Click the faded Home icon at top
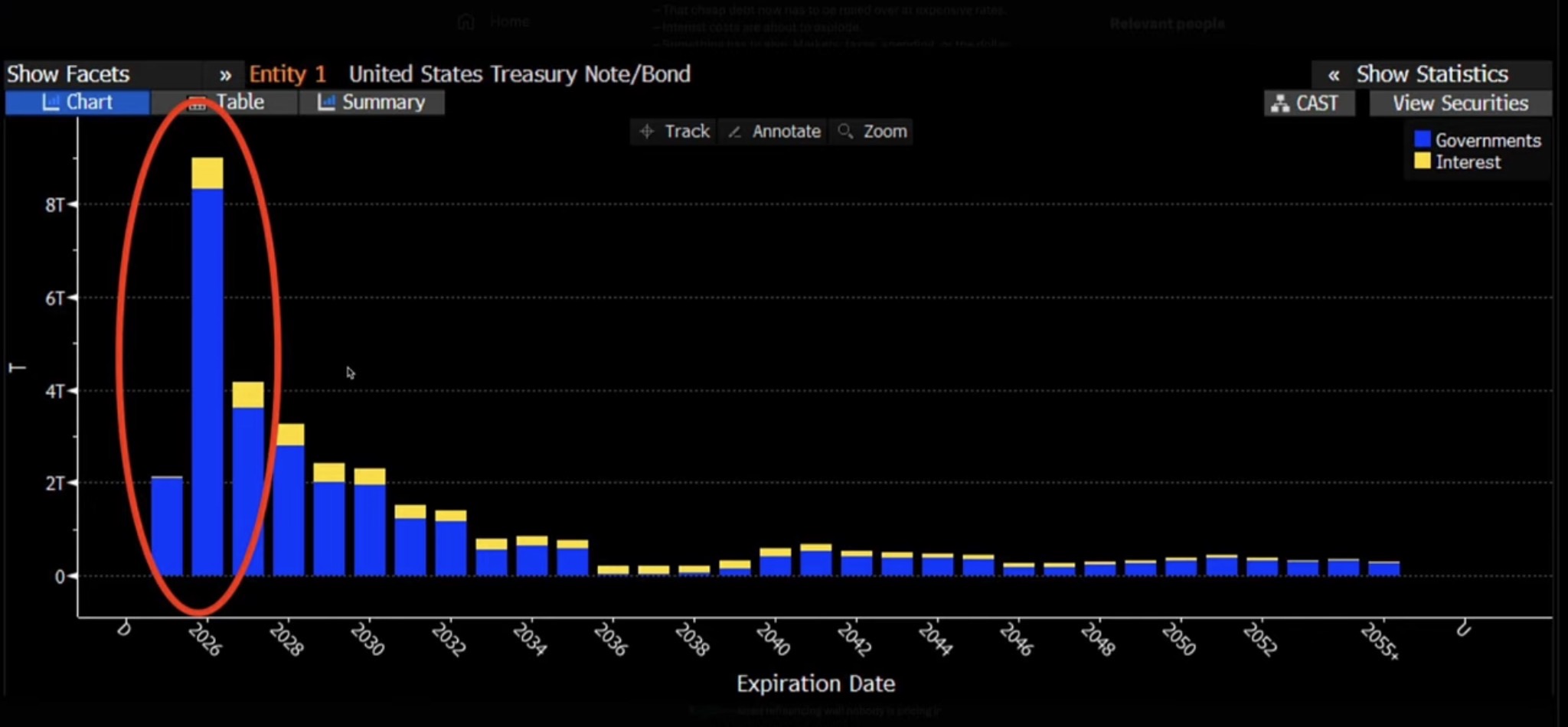Screen dimensions: 1568x727 point(465,21)
